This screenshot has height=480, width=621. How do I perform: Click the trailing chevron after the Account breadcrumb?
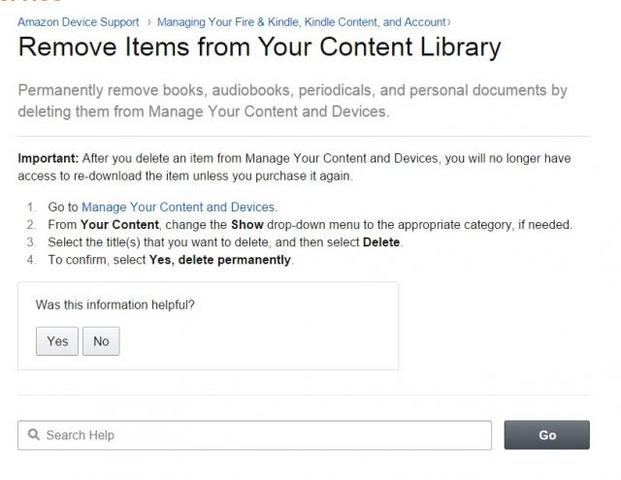click(449, 22)
